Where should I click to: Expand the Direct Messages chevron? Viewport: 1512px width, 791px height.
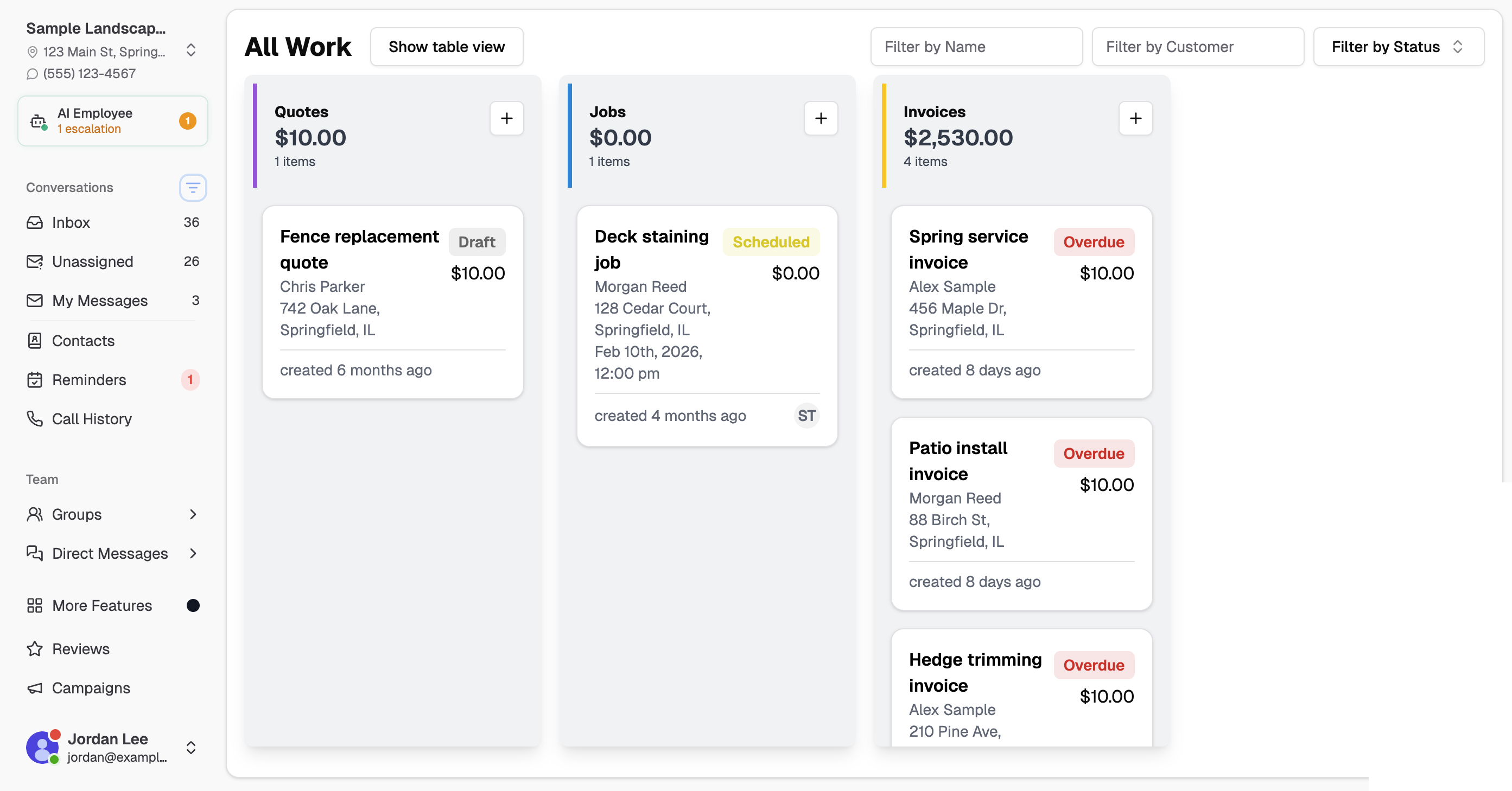pyautogui.click(x=193, y=553)
